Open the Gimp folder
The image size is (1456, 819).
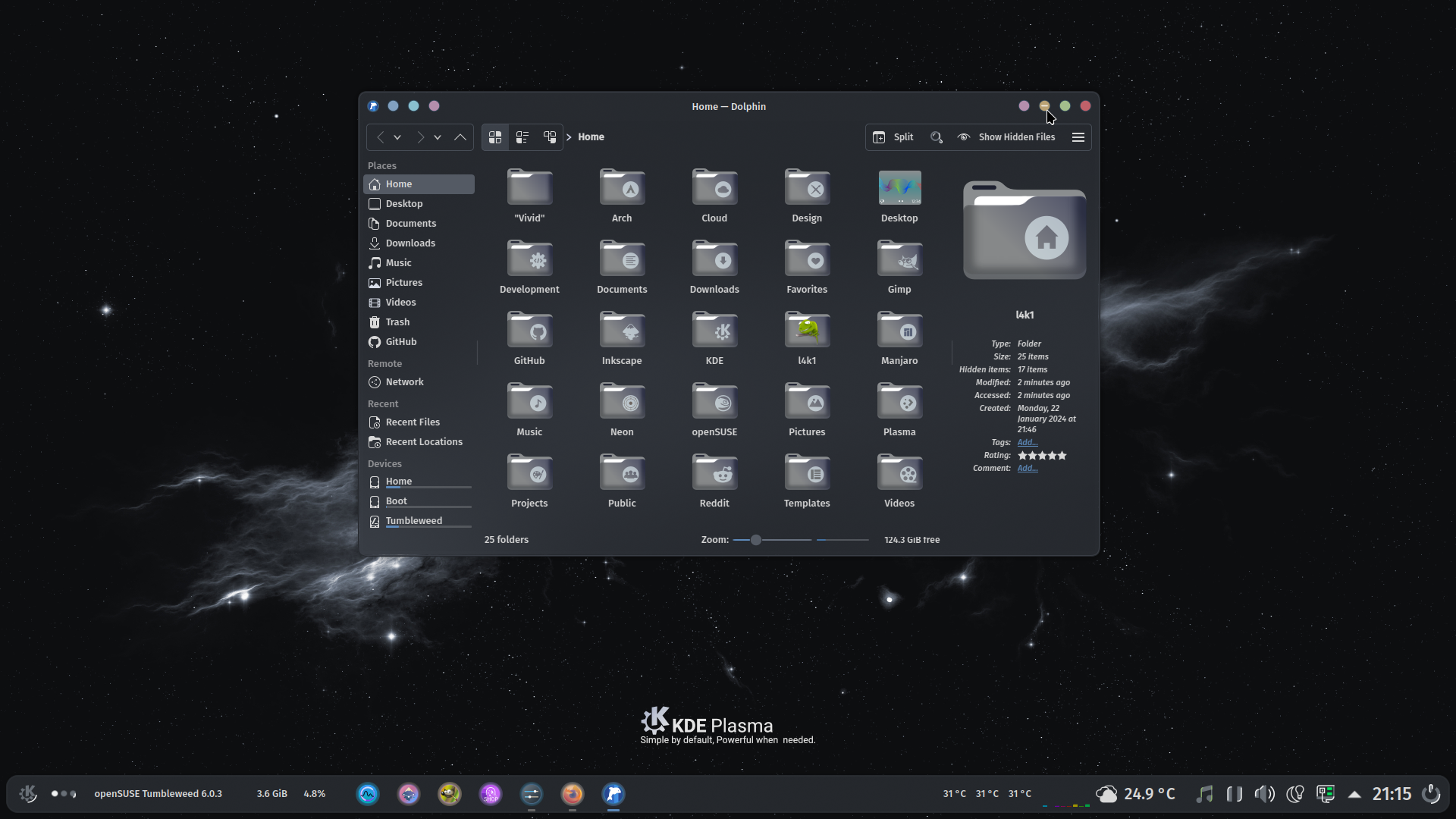click(899, 267)
